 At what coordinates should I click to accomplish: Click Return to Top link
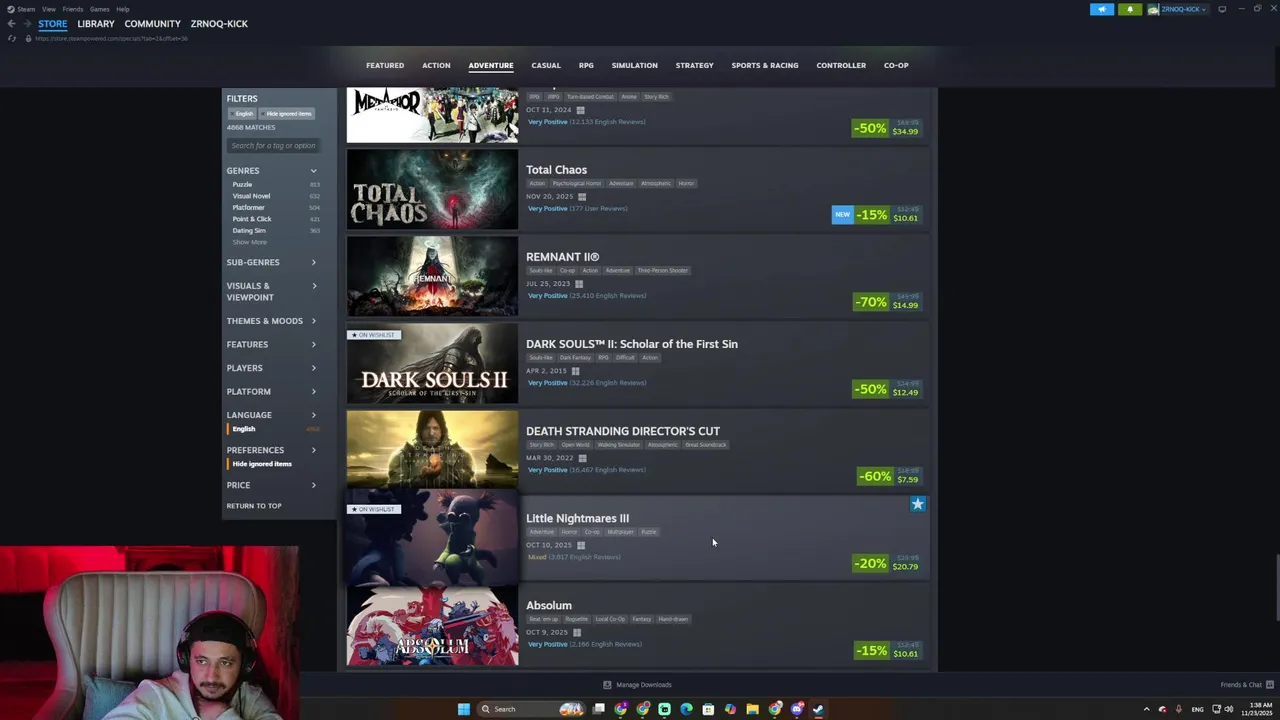254,506
